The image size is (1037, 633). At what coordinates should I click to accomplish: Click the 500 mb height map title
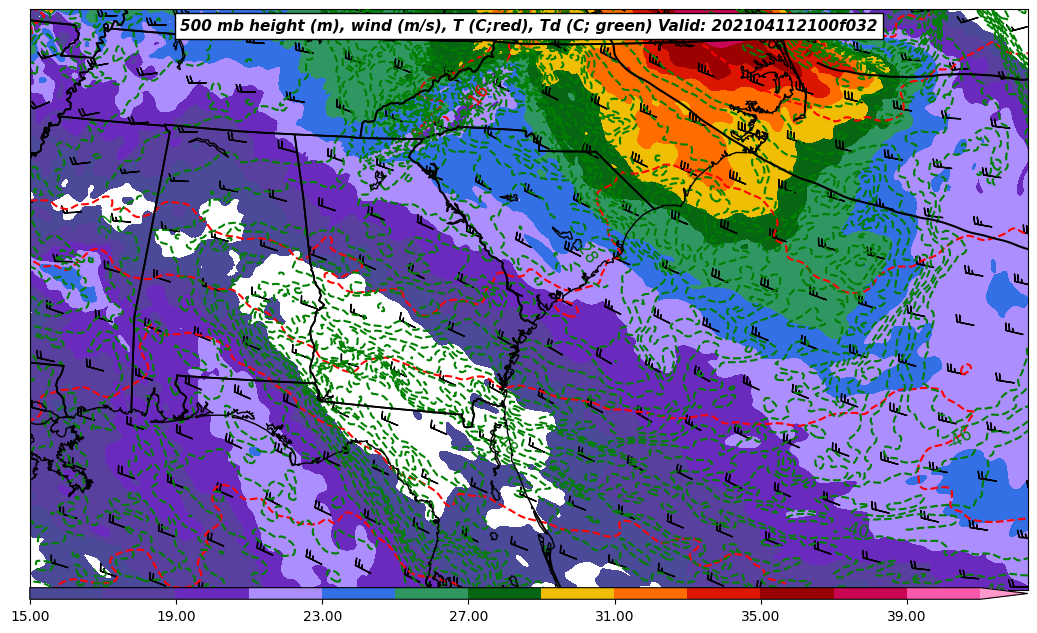529,26
